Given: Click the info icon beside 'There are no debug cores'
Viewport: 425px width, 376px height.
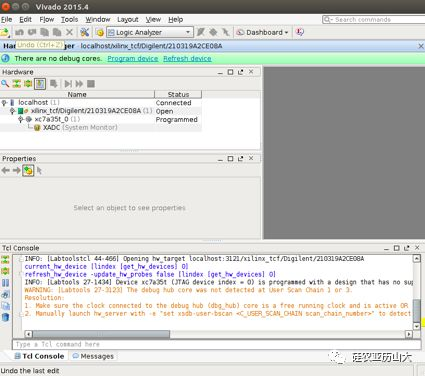Looking at the screenshot, I should (x=5, y=59).
